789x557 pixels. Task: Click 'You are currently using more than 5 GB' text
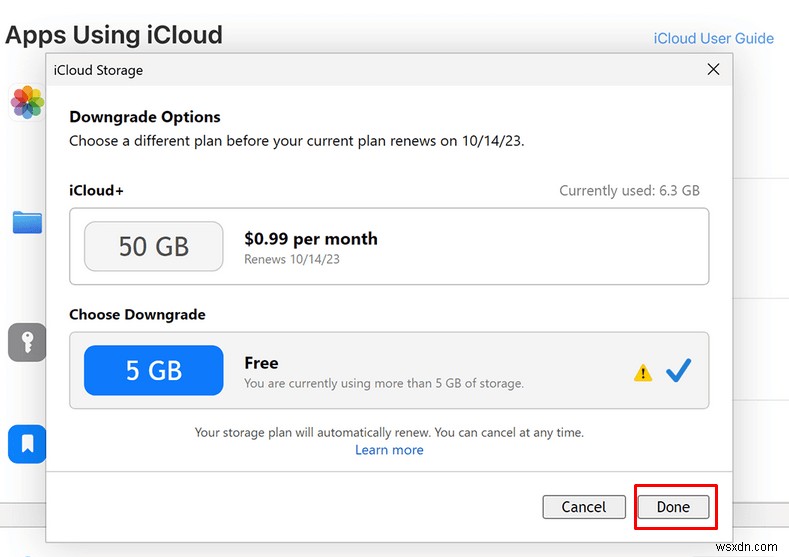(384, 383)
